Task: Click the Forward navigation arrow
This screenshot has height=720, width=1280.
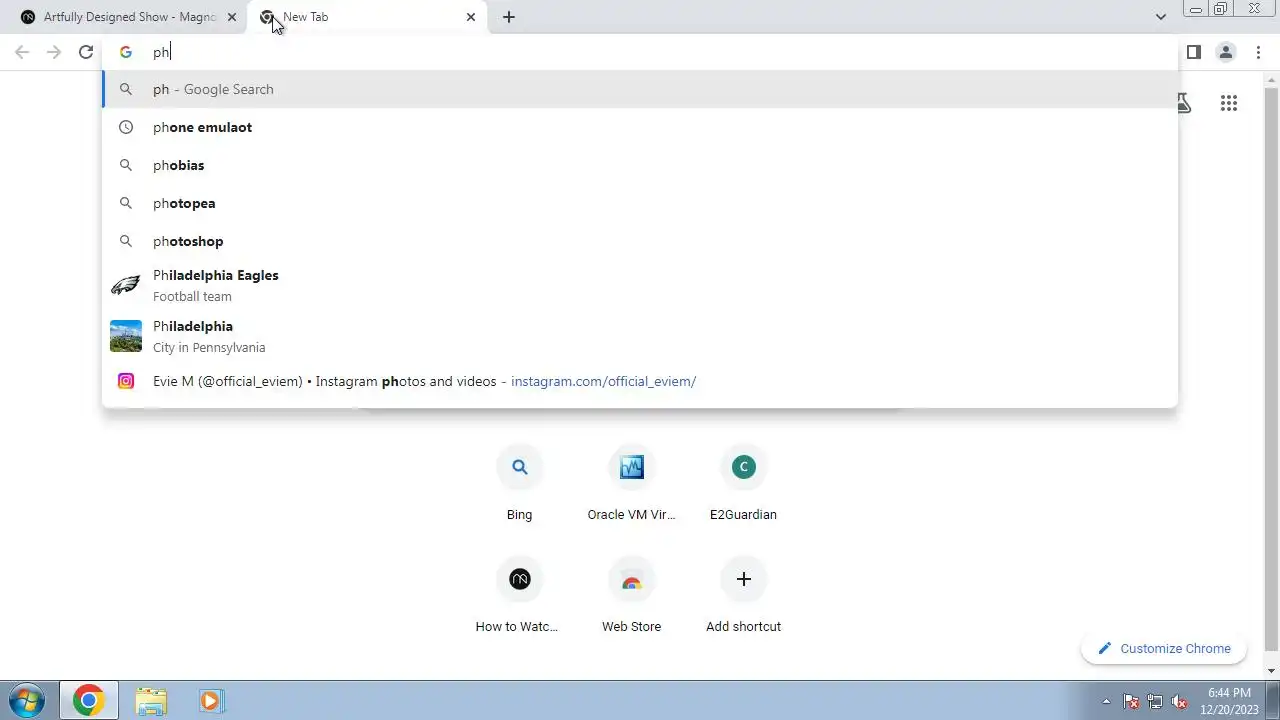Action: coord(54,52)
